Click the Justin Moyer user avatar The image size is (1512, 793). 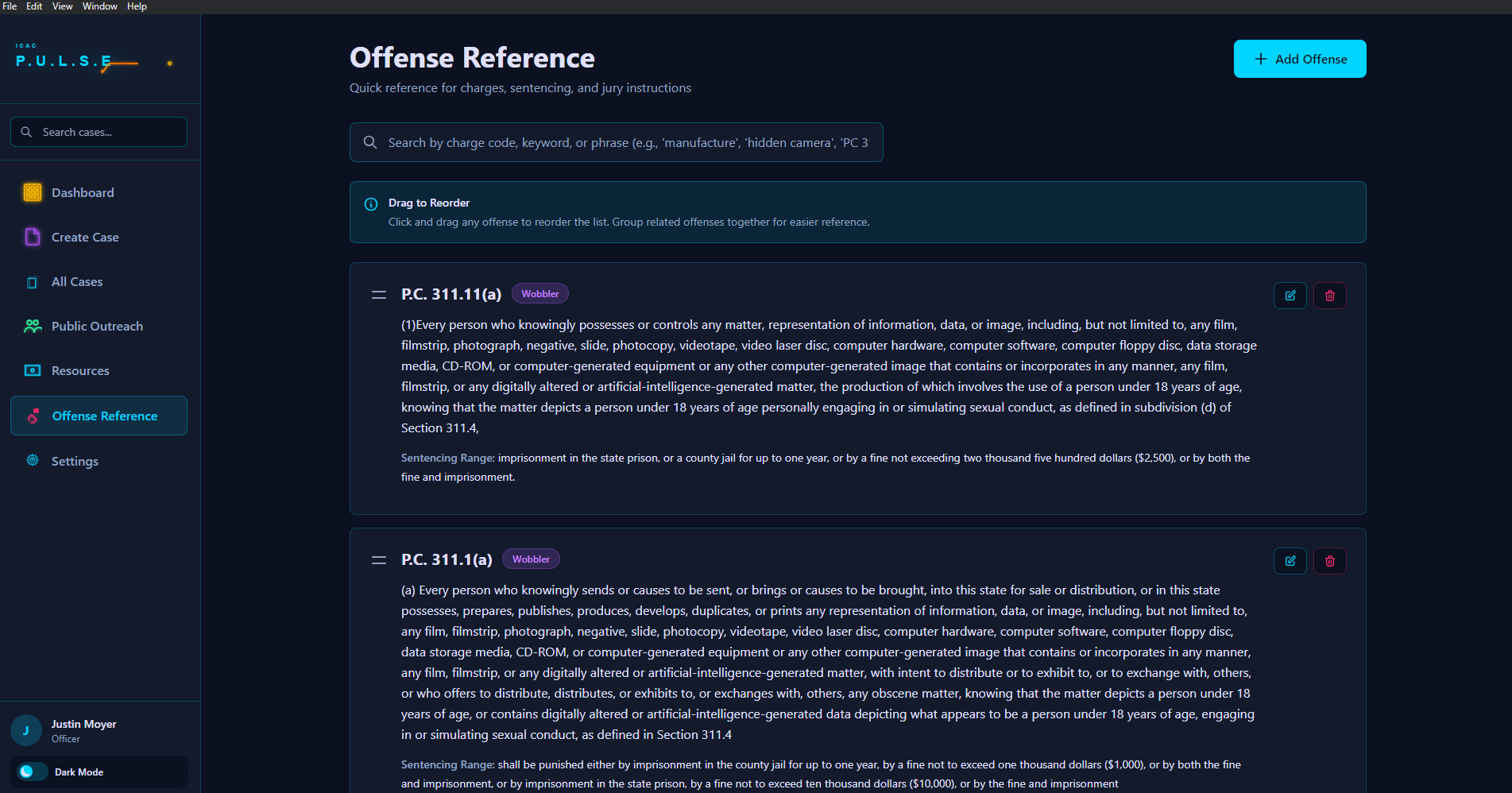pyautogui.click(x=26, y=730)
